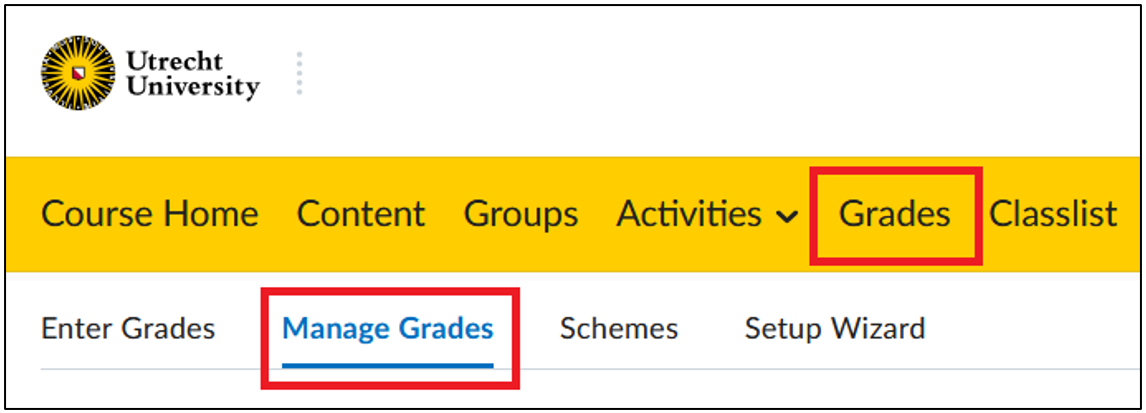The image size is (1146, 413).
Task: Open the Classlist page
Action: pyautogui.click(x=1052, y=214)
